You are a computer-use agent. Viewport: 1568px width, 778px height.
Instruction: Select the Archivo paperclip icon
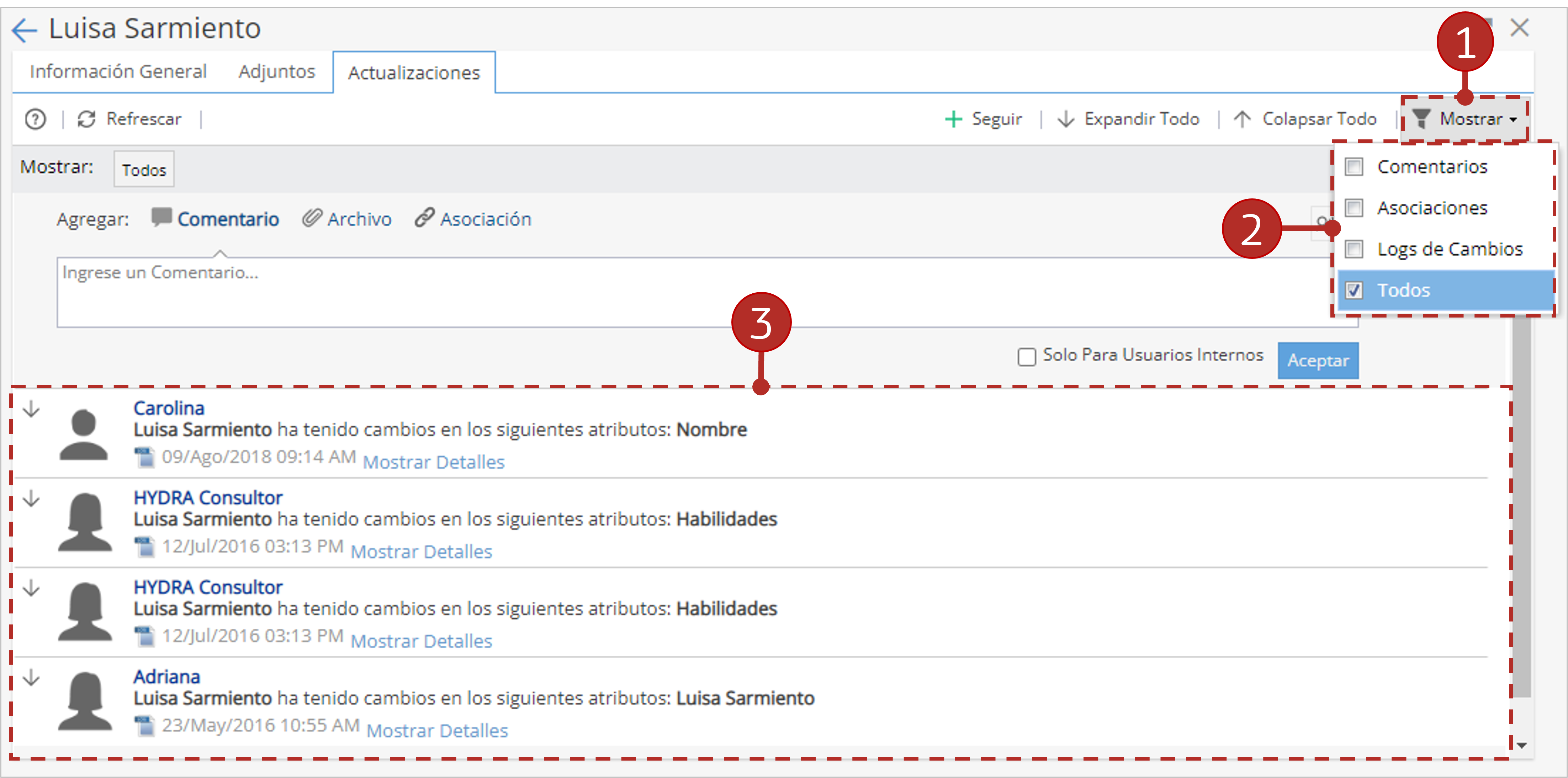pyautogui.click(x=312, y=218)
